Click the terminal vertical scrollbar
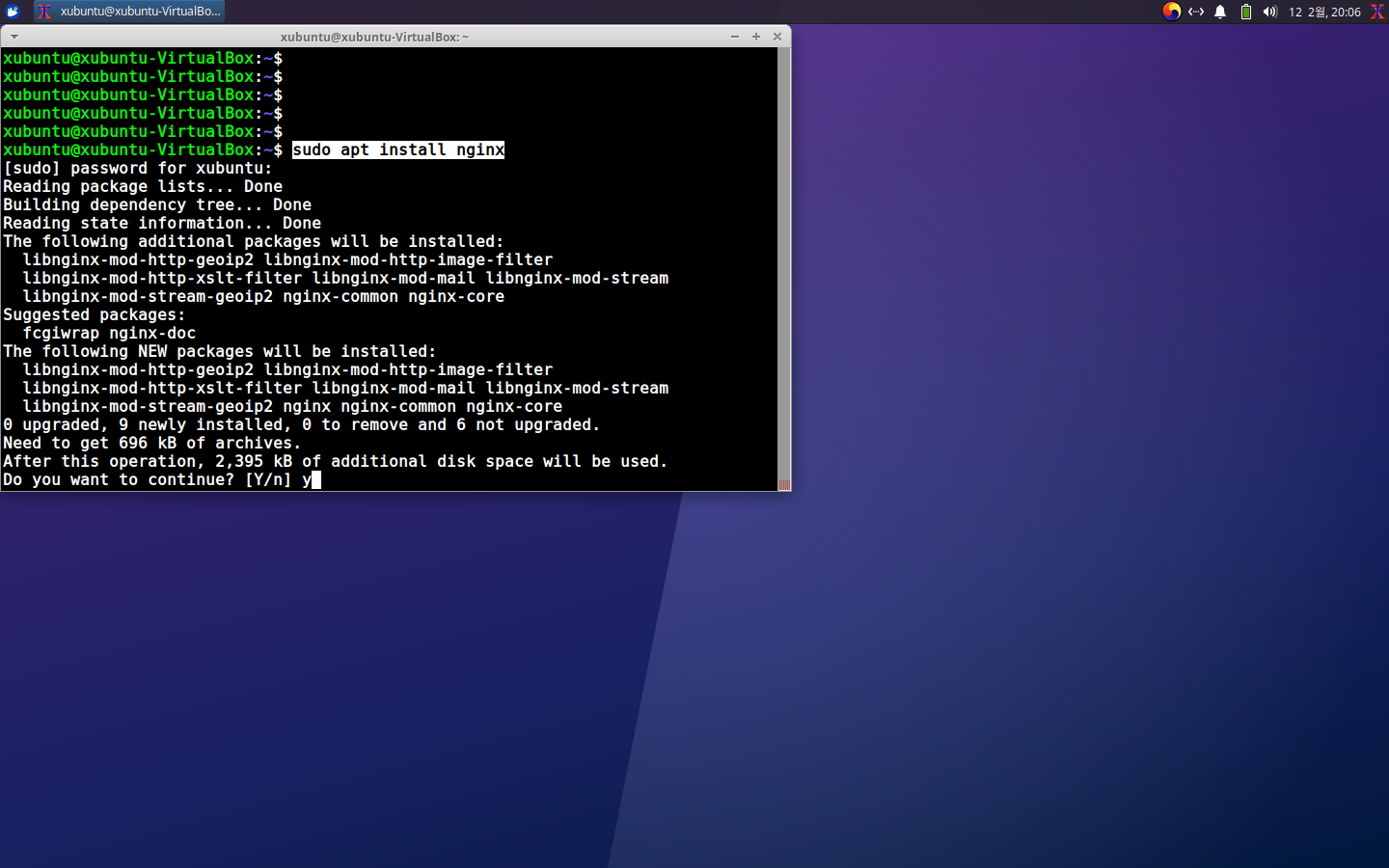1389x868 pixels. [784, 269]
